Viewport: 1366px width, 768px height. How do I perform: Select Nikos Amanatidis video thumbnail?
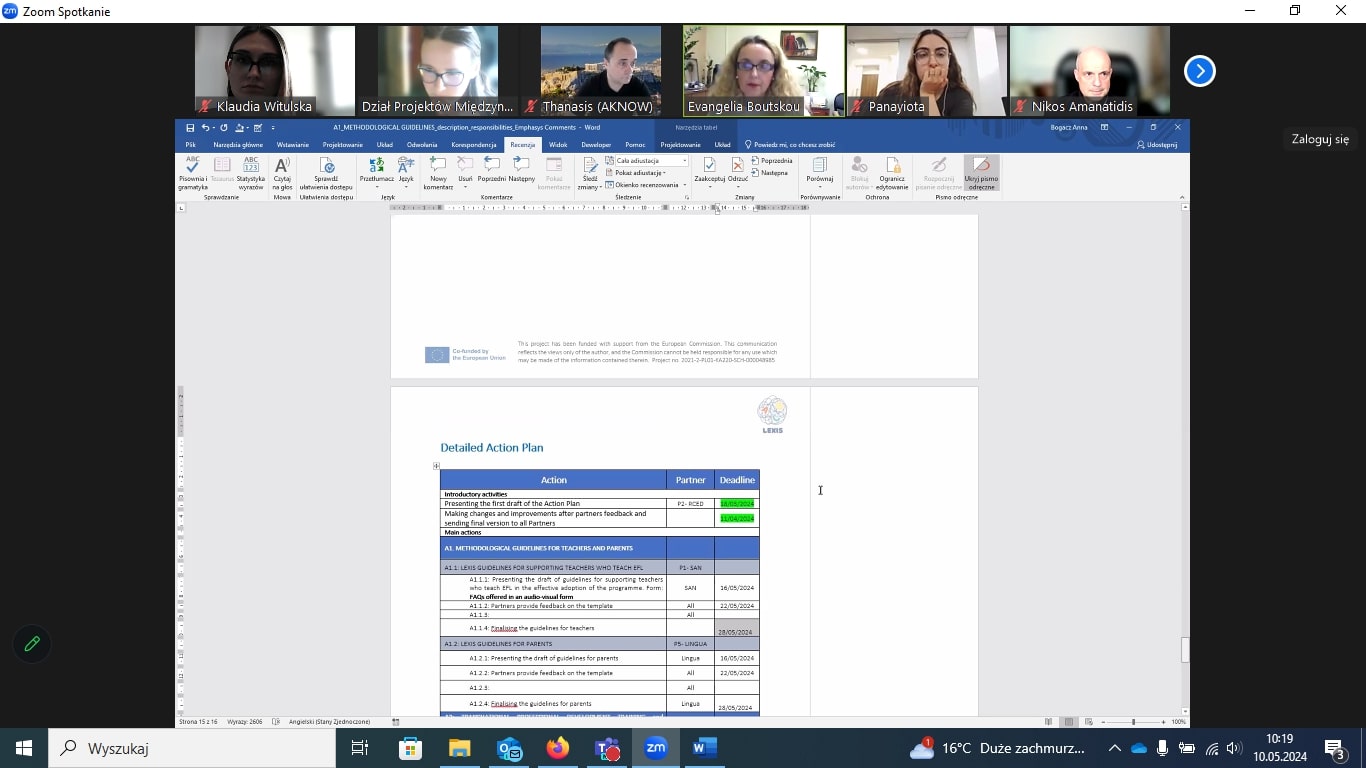pyautogui.click(x=1090, y=71)
